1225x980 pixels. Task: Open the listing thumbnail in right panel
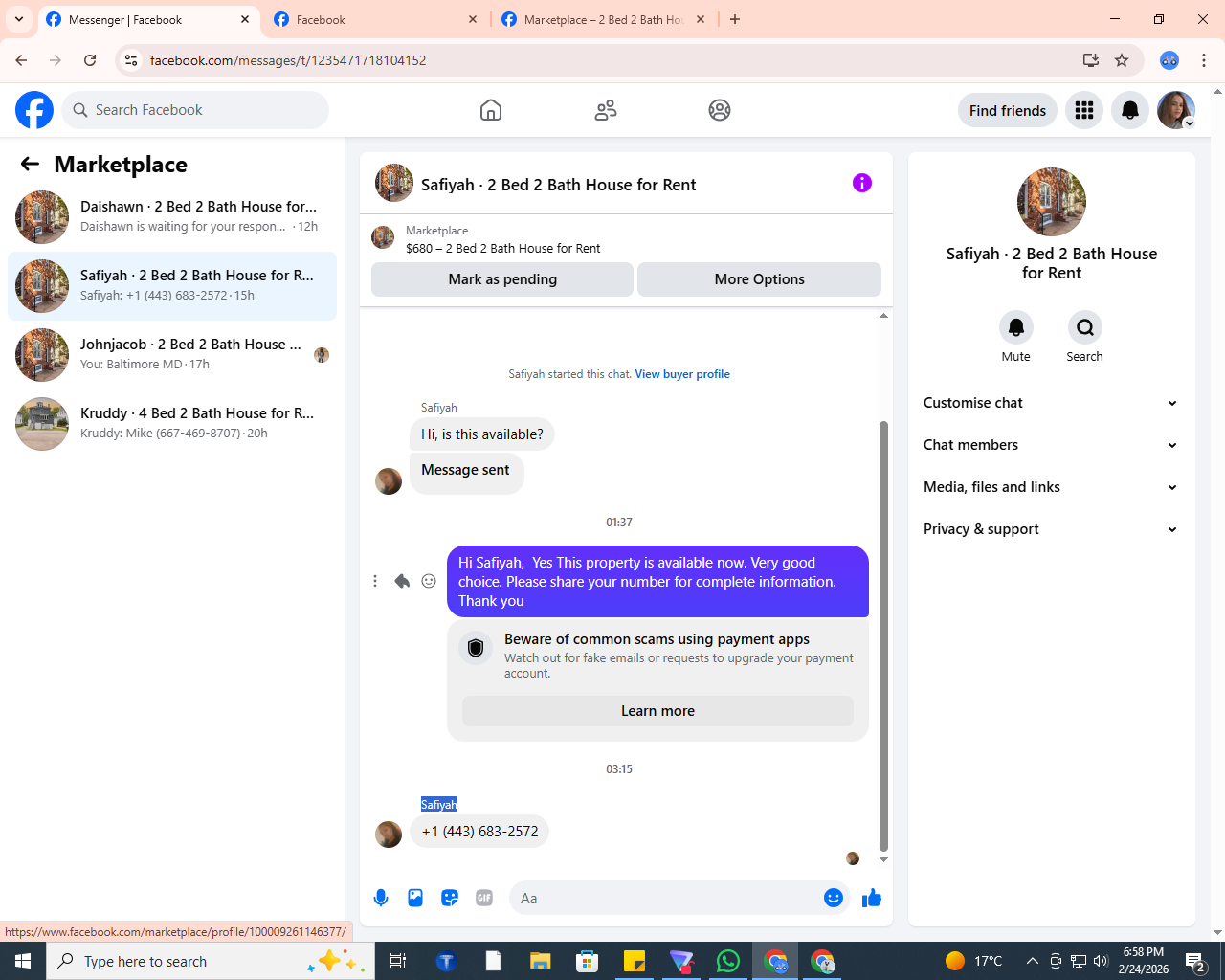[x=1052, y=202]
